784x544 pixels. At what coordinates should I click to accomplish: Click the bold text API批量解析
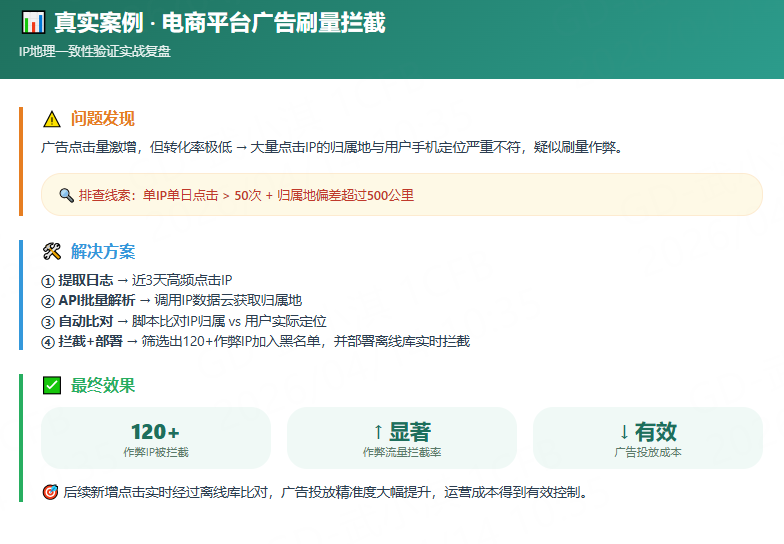[x=96, y=300]
